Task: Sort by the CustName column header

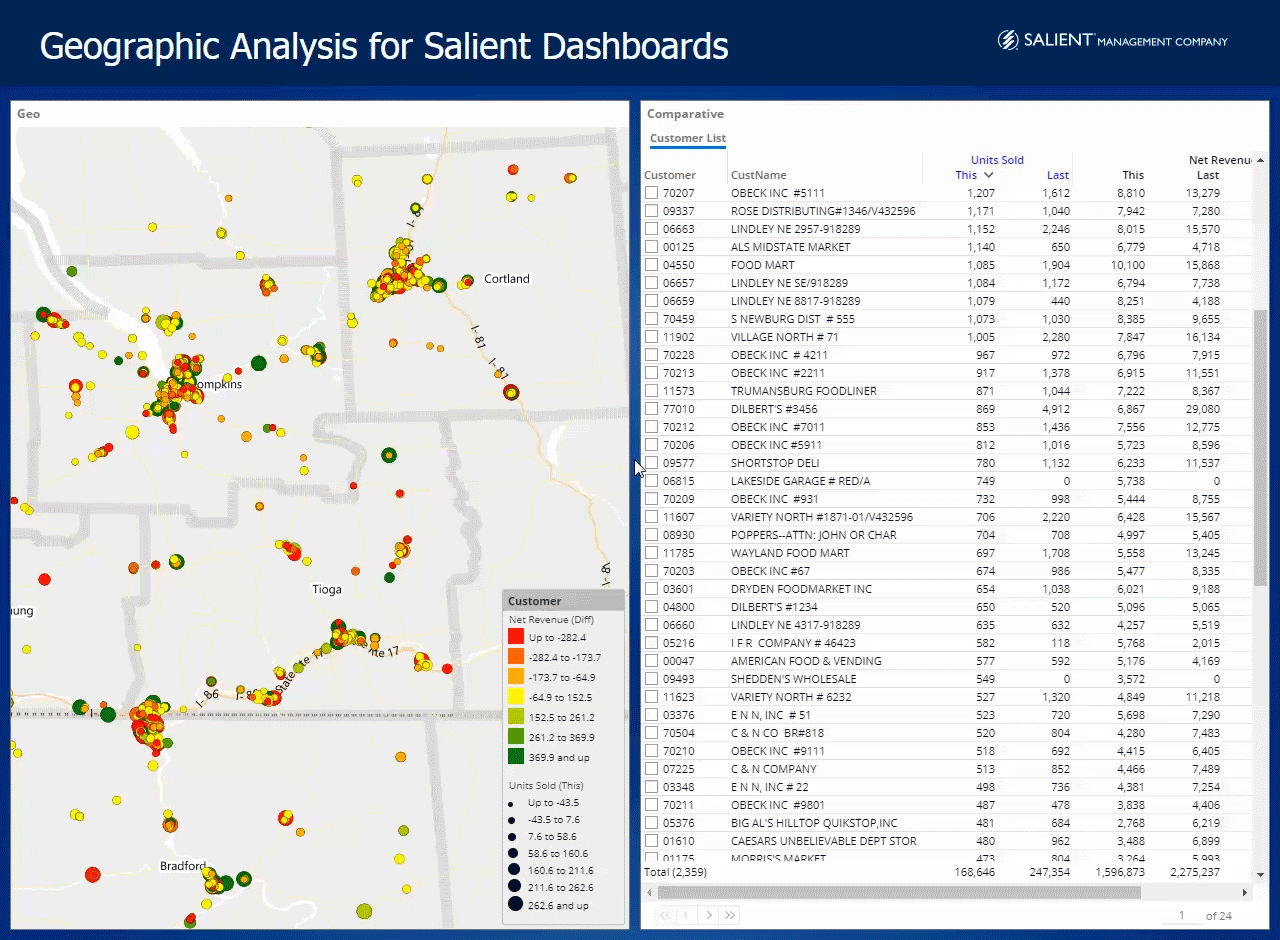Action: pyautogui.click(x=759, y=175)
